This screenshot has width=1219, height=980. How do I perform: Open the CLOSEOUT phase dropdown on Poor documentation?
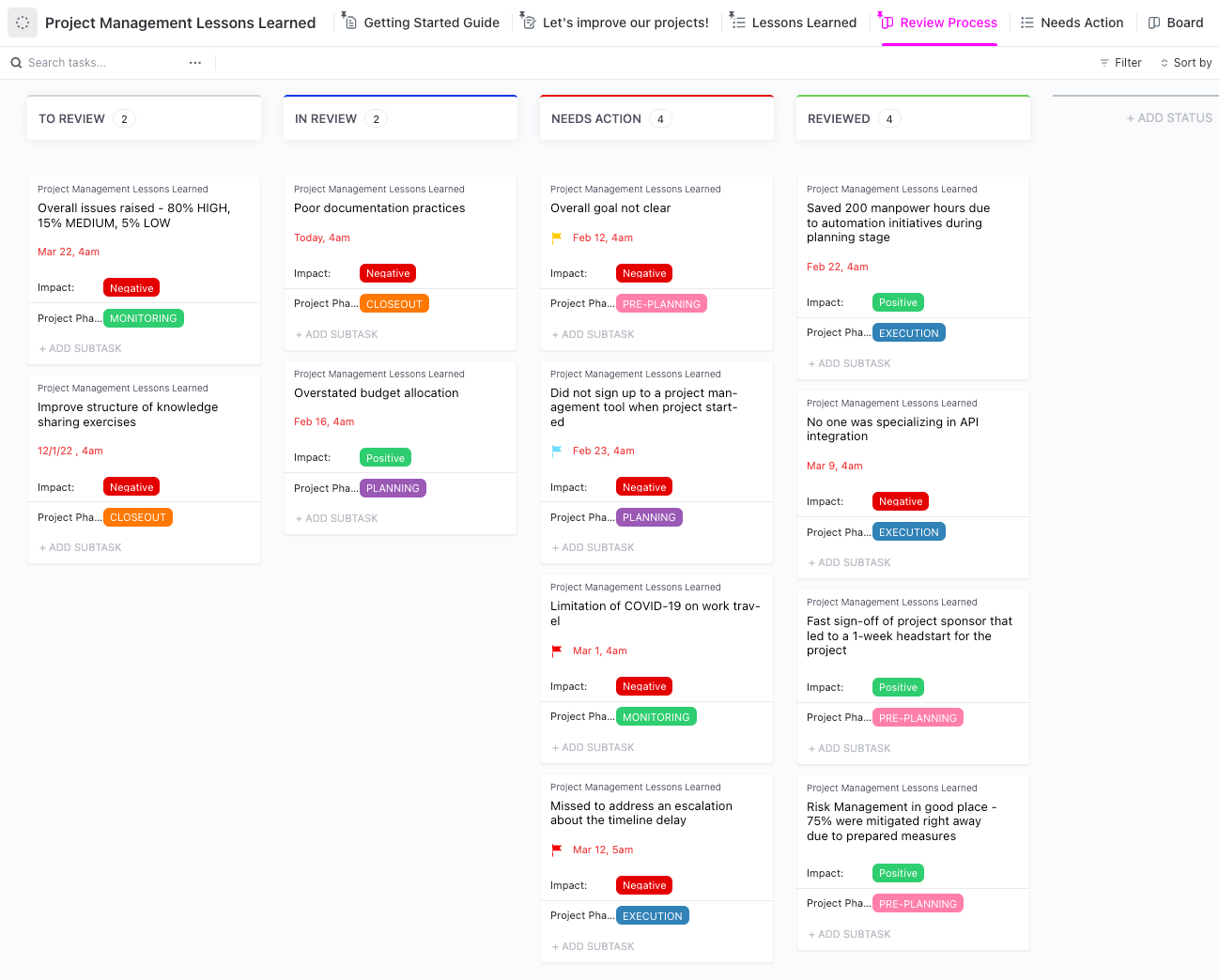[394, 304]
